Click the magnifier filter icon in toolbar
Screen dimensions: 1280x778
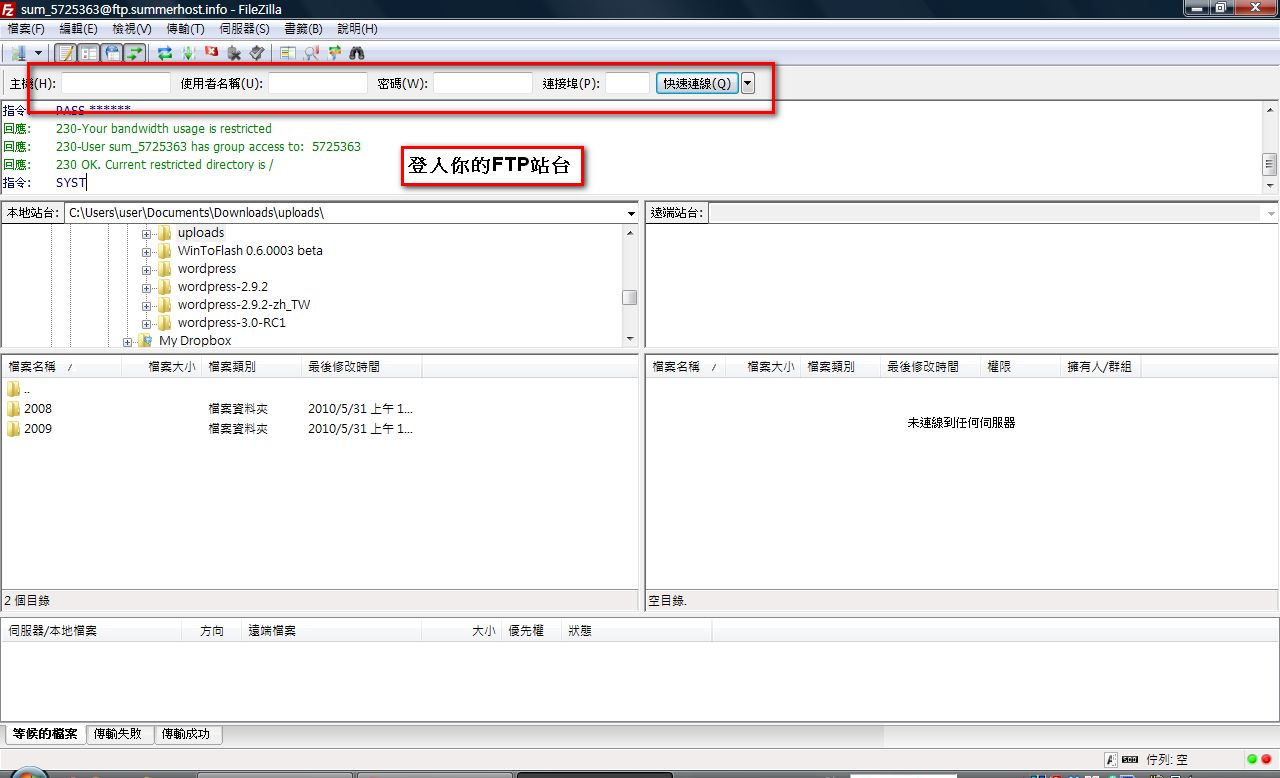point(311,53)
